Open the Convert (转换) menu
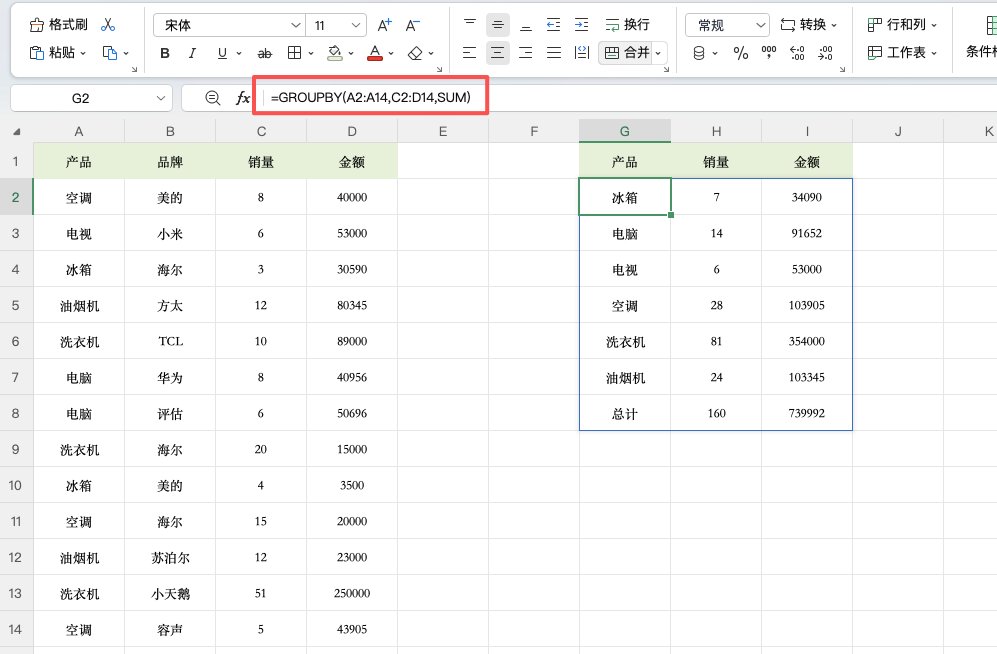The width and height of the screenshot is (997, 654). coord(809,25)
